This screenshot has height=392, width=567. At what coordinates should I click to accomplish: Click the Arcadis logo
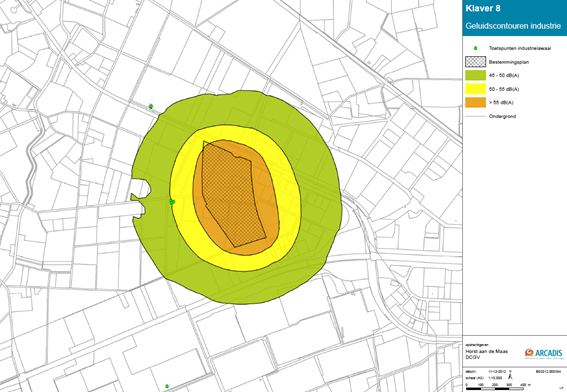[x=544, y=353]
